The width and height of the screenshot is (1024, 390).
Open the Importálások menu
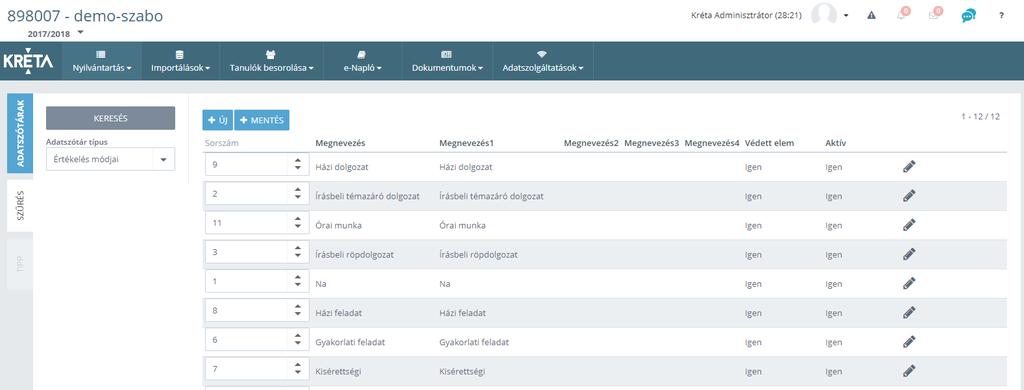[x=180, y=61]
